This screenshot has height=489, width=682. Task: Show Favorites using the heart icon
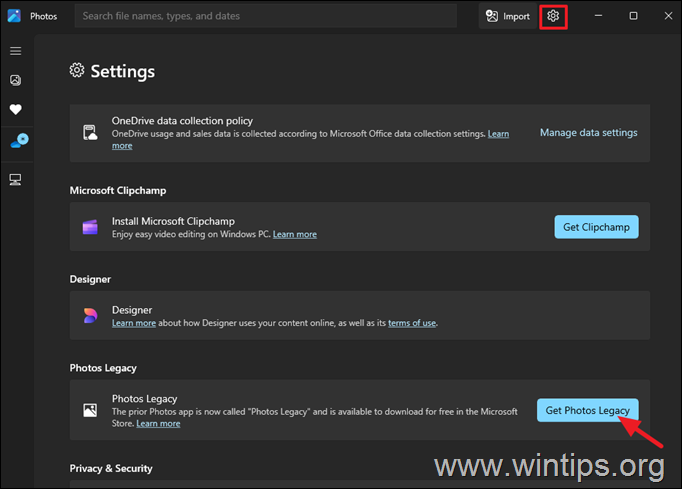tap(15, 110)
